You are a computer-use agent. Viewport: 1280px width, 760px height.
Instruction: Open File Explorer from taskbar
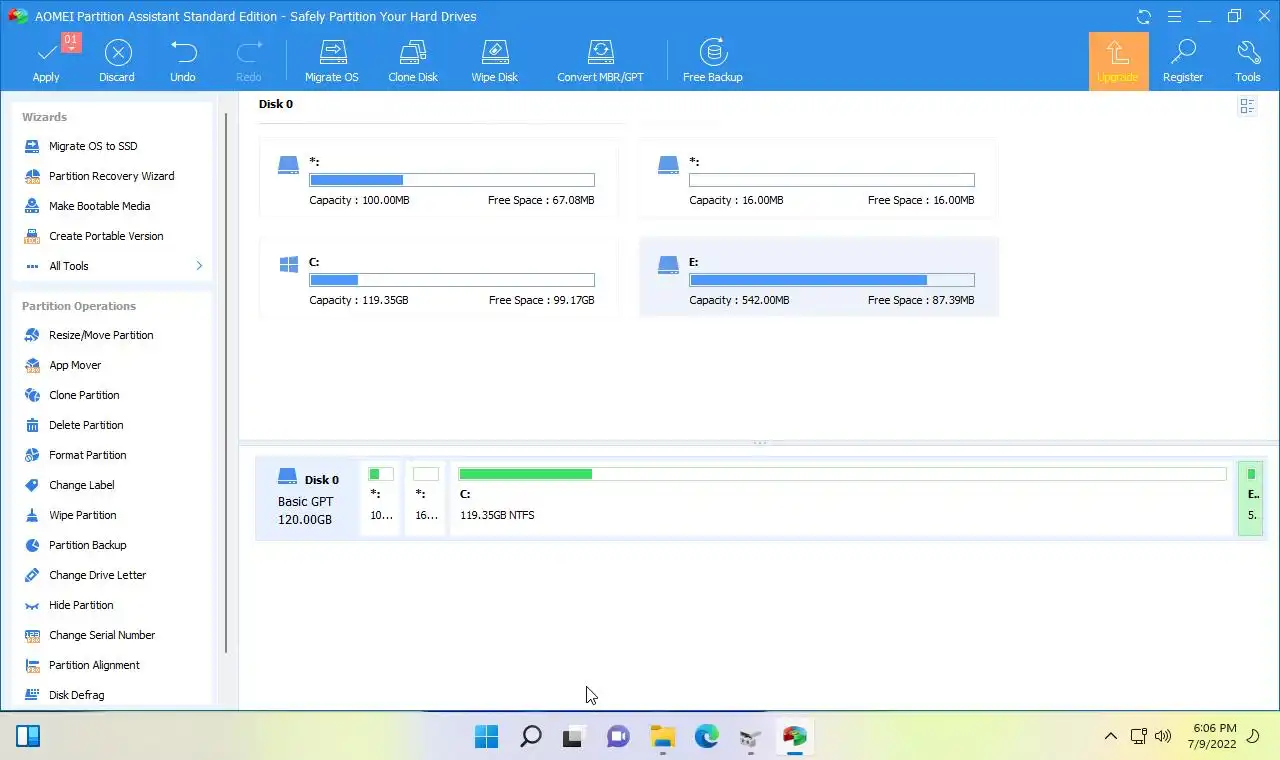[x=662, y=737]
